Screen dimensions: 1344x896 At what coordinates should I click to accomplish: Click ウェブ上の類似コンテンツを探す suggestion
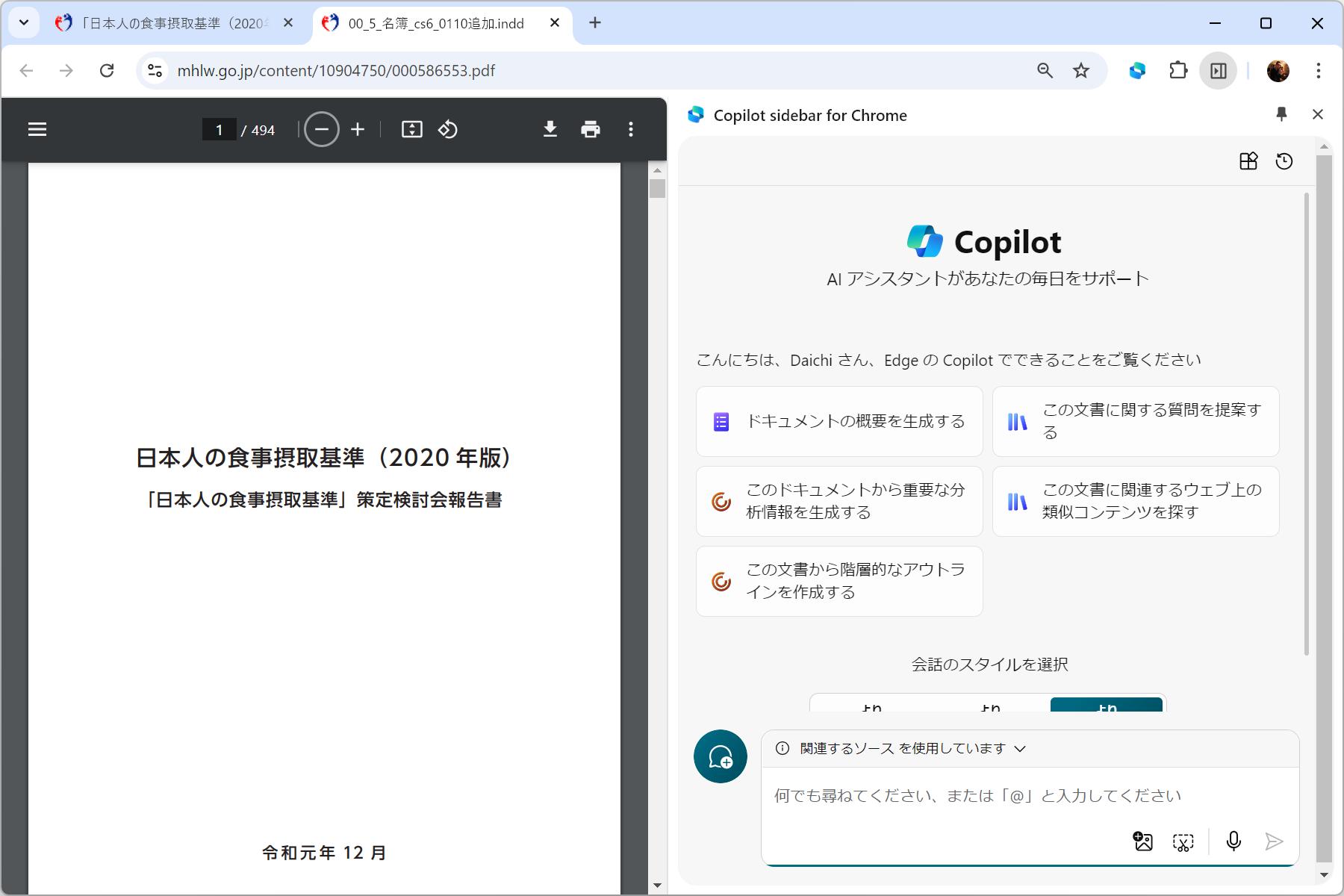pos(1136,501)
